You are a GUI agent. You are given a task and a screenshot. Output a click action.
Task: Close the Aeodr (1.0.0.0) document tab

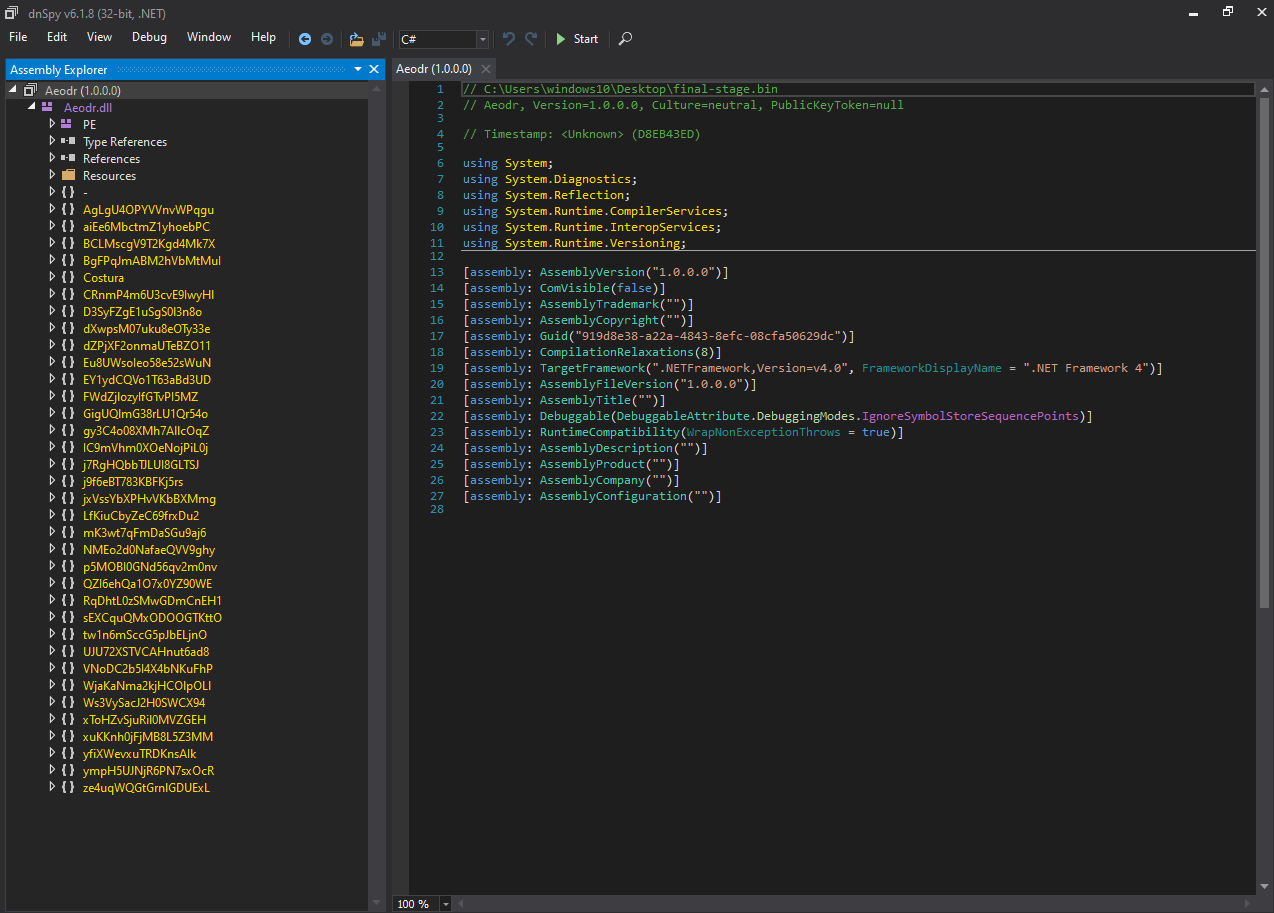click(x=485, y=69)
